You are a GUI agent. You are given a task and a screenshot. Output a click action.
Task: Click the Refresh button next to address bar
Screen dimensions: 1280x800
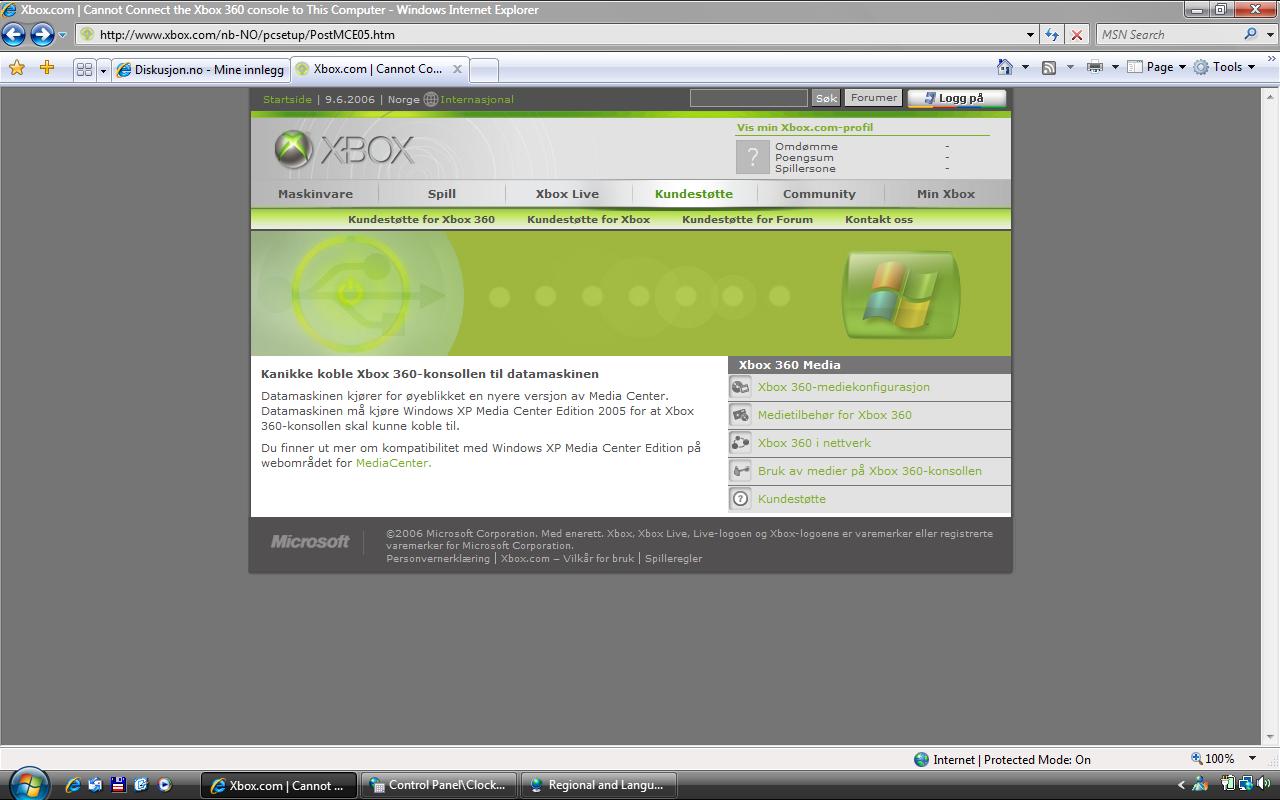(x=1052, y=34)
